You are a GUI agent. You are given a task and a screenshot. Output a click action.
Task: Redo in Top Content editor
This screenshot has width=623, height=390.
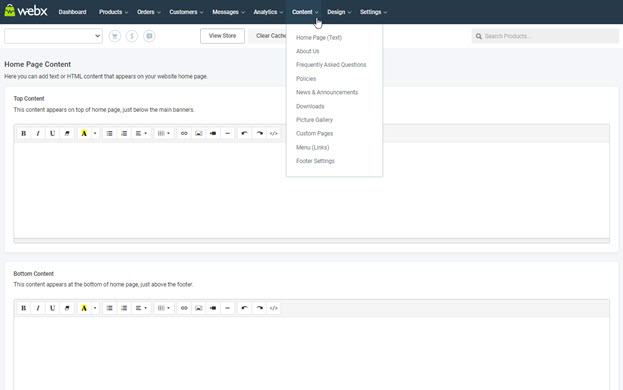259,133
